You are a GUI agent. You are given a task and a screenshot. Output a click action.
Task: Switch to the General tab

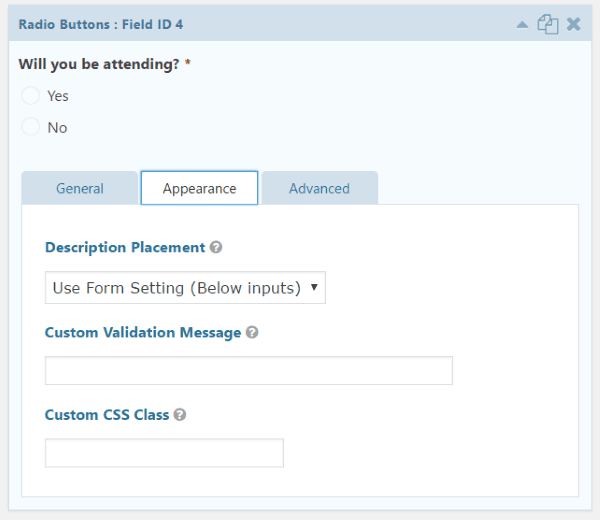coord(80,188)
